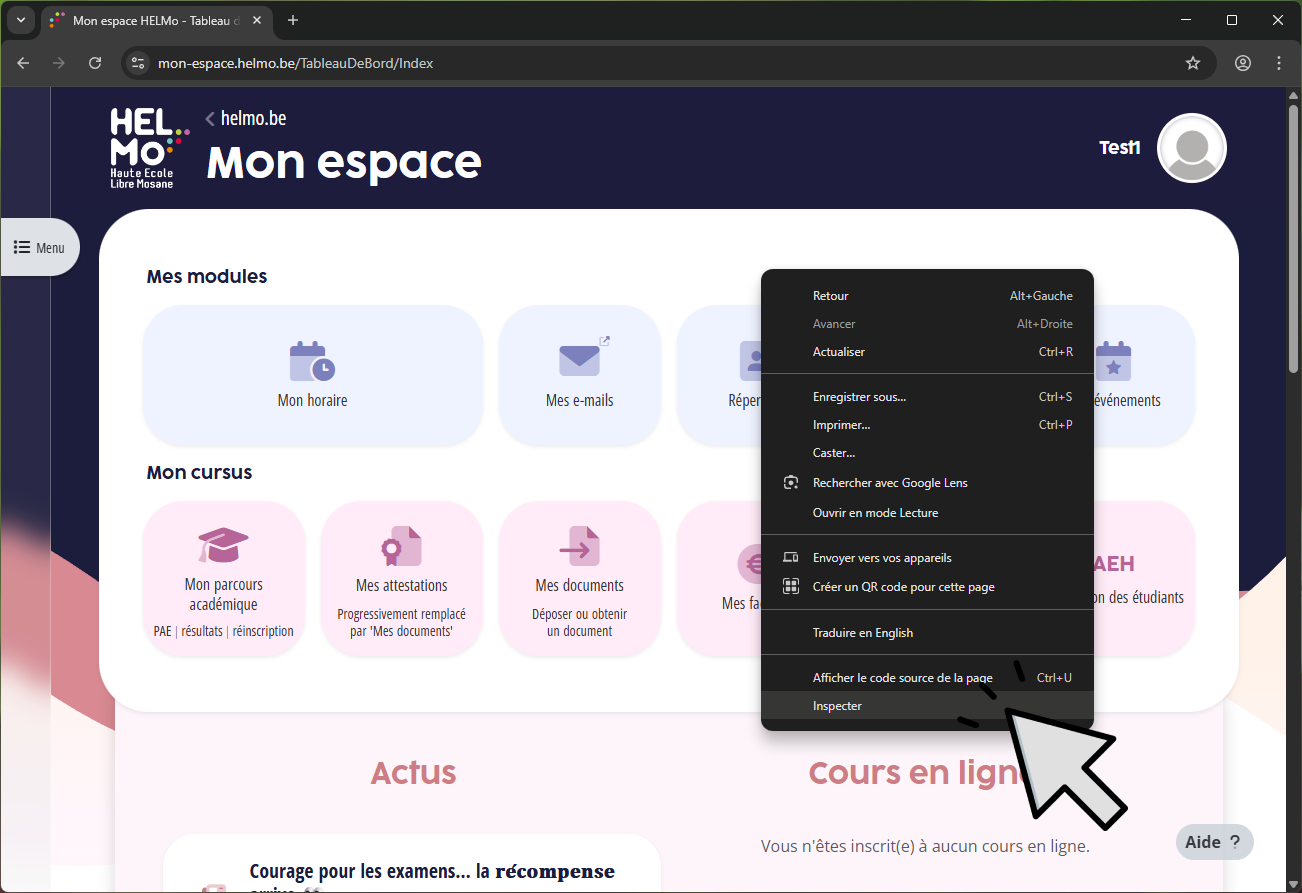Choose Enregistrer sous... from context menu
1302x893 pixels.
(859, 397)
